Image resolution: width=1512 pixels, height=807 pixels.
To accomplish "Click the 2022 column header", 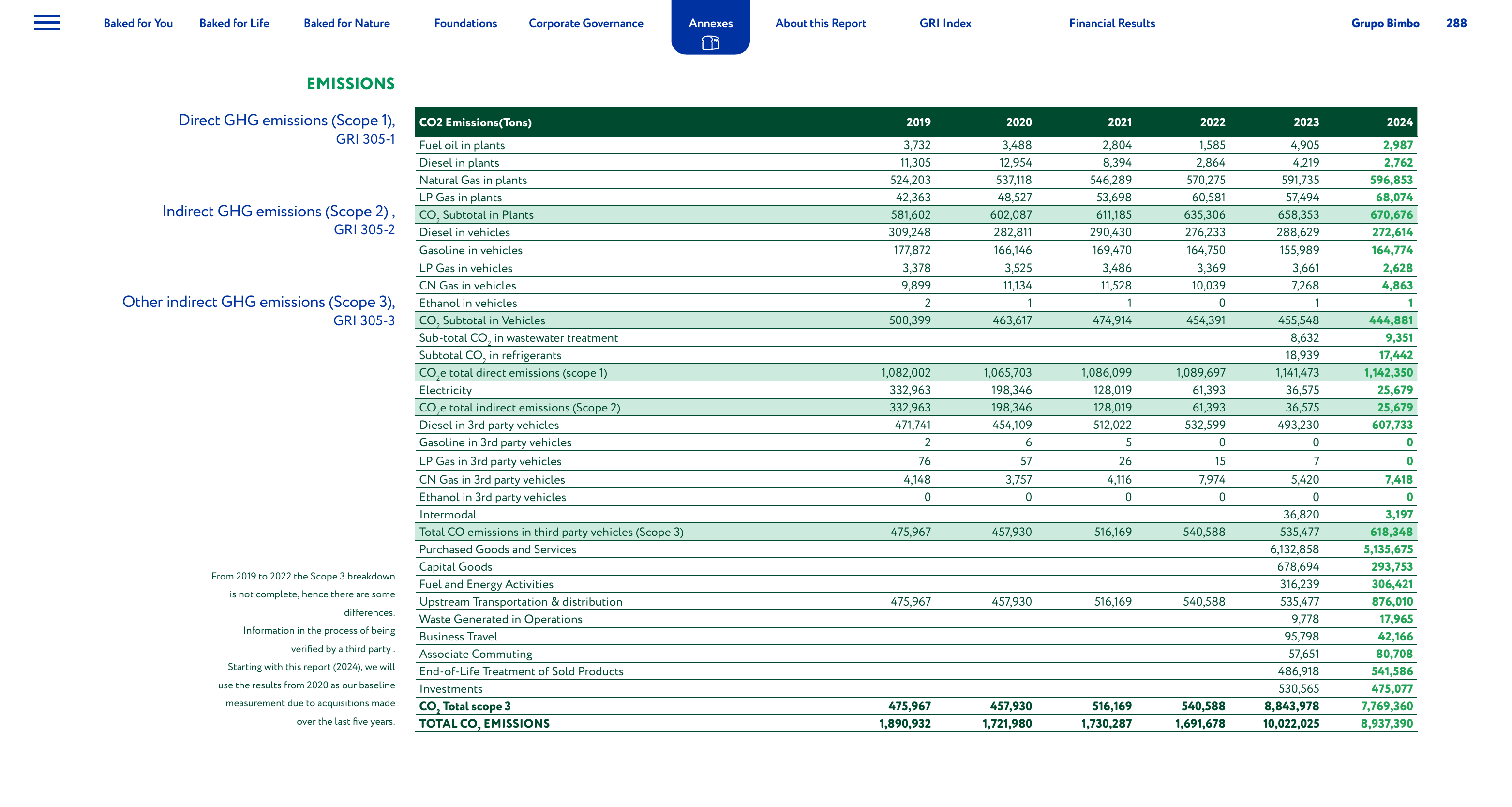I will pyautogui.click(x=1212, y=122).
